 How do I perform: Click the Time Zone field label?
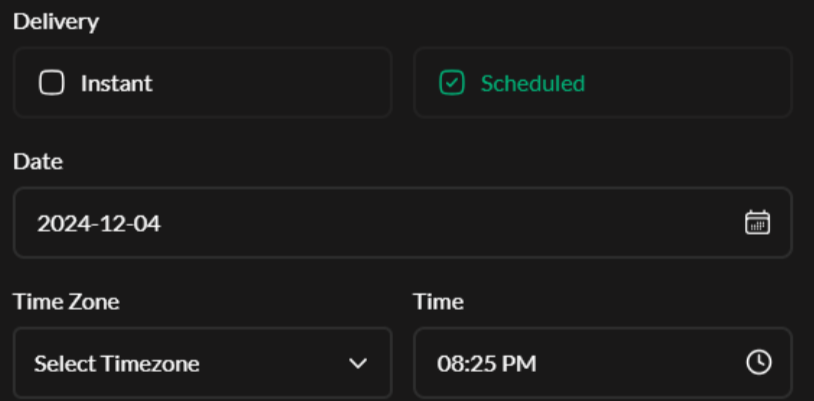[66, 301]
